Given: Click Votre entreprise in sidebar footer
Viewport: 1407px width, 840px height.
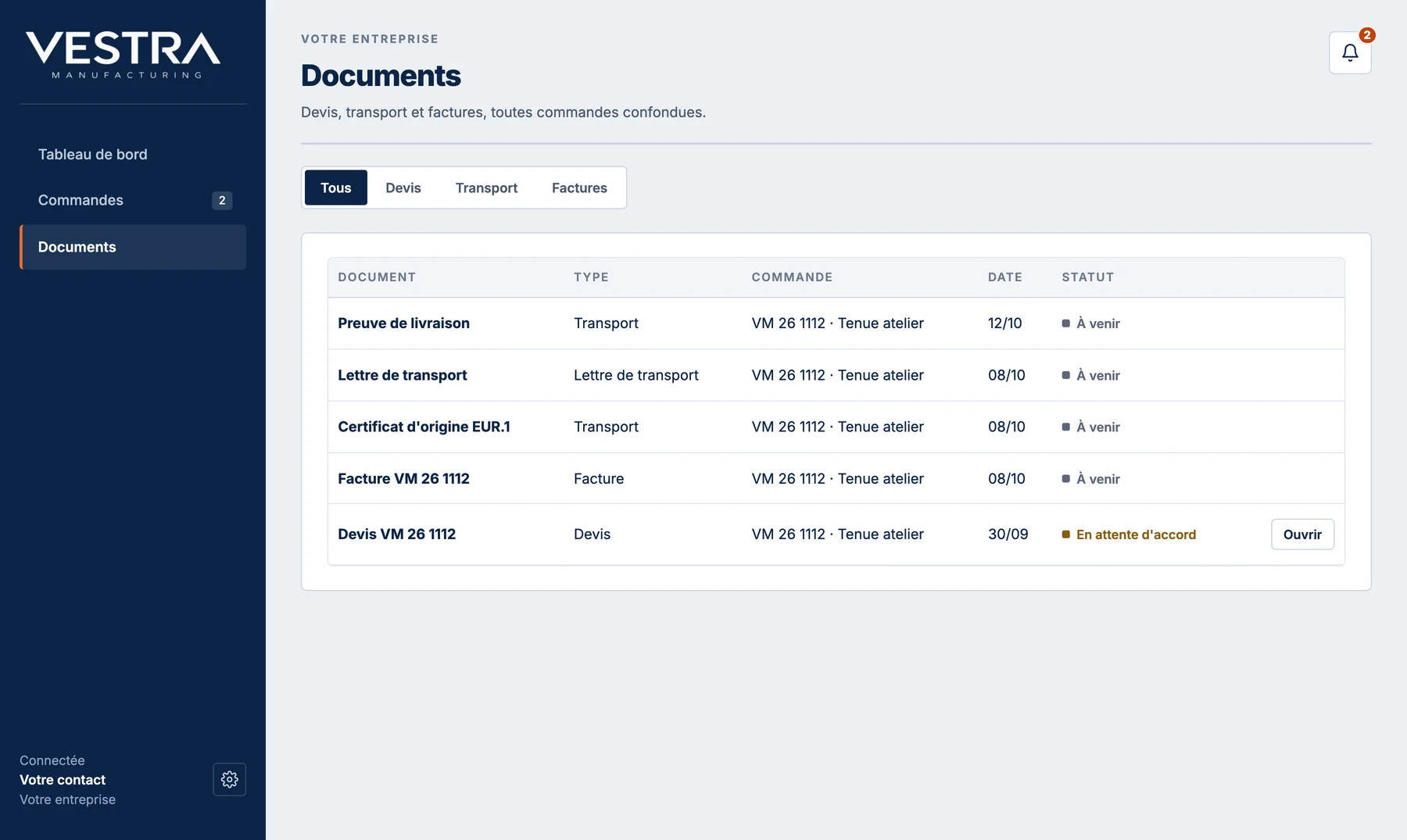Looking at the screenshot, I should (67, 799).
